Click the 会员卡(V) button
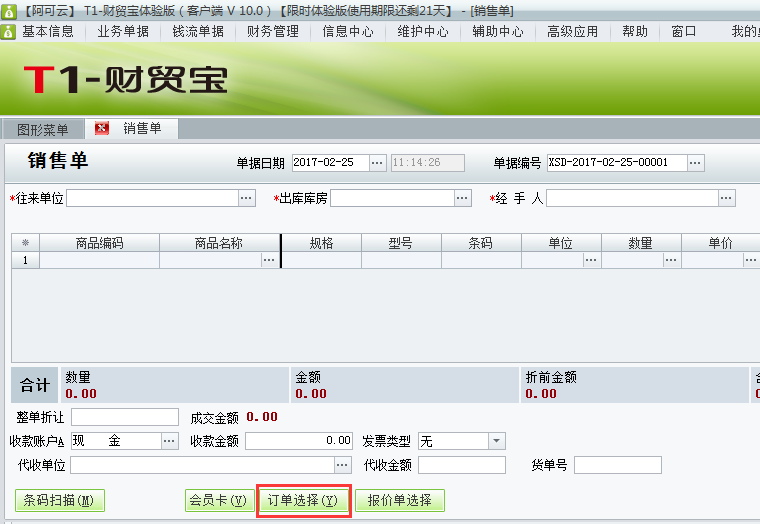The height and width of the screenshot is (524, 760). tap(219, 500)
